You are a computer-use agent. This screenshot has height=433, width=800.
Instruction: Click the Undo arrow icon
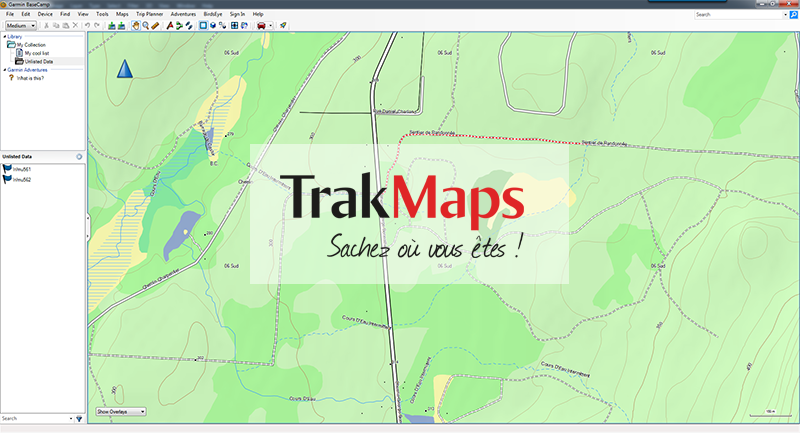[x=87, y=25]
